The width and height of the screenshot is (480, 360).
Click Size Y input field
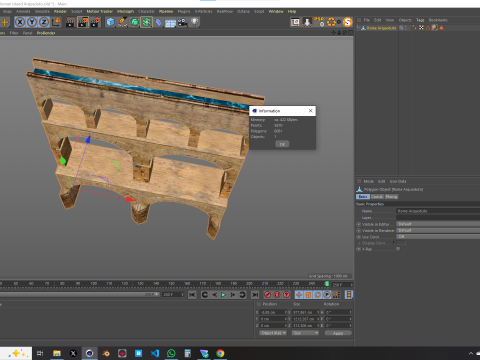[305, 319]
